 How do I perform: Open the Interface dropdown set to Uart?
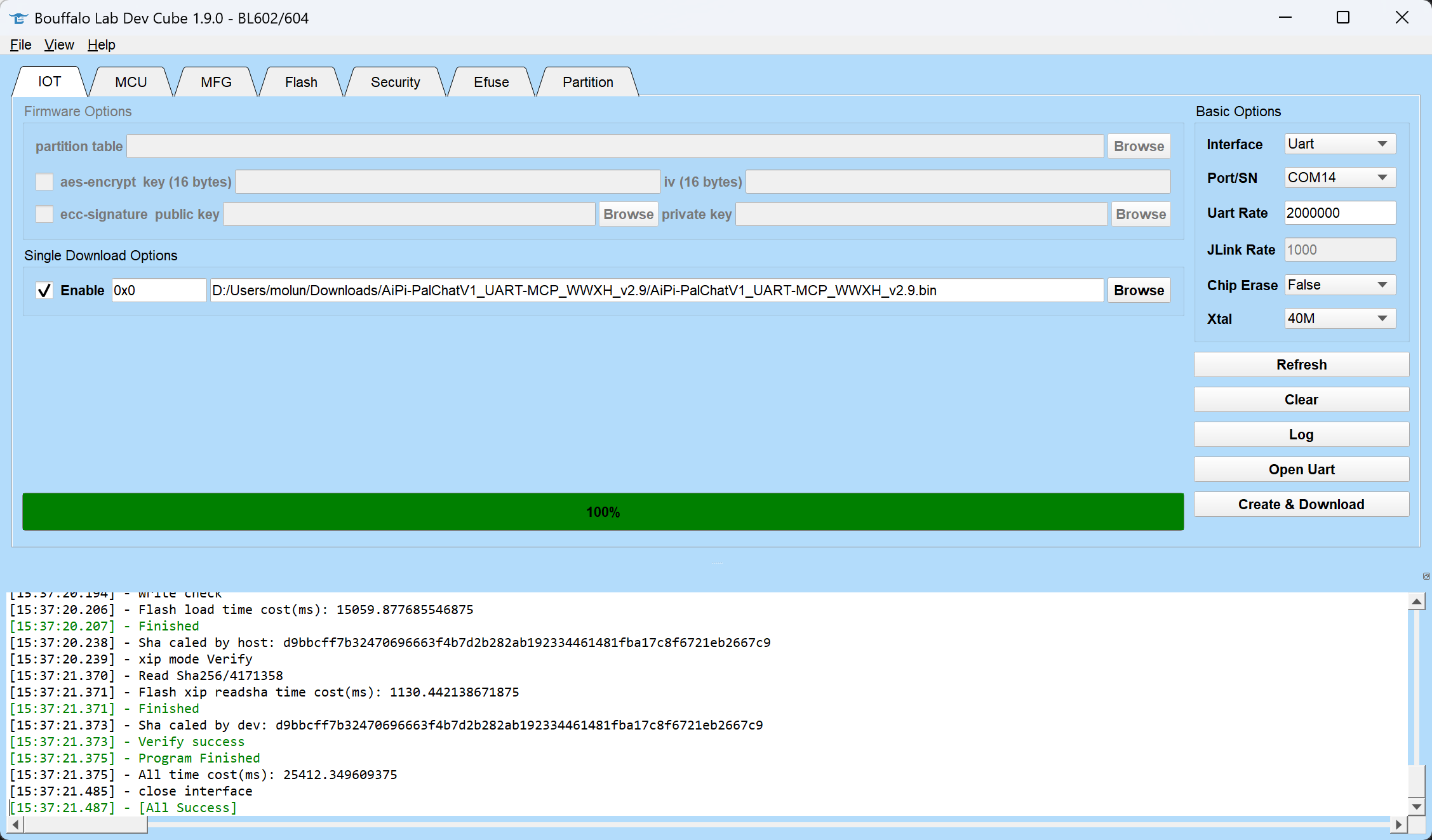pos(1340,144)
